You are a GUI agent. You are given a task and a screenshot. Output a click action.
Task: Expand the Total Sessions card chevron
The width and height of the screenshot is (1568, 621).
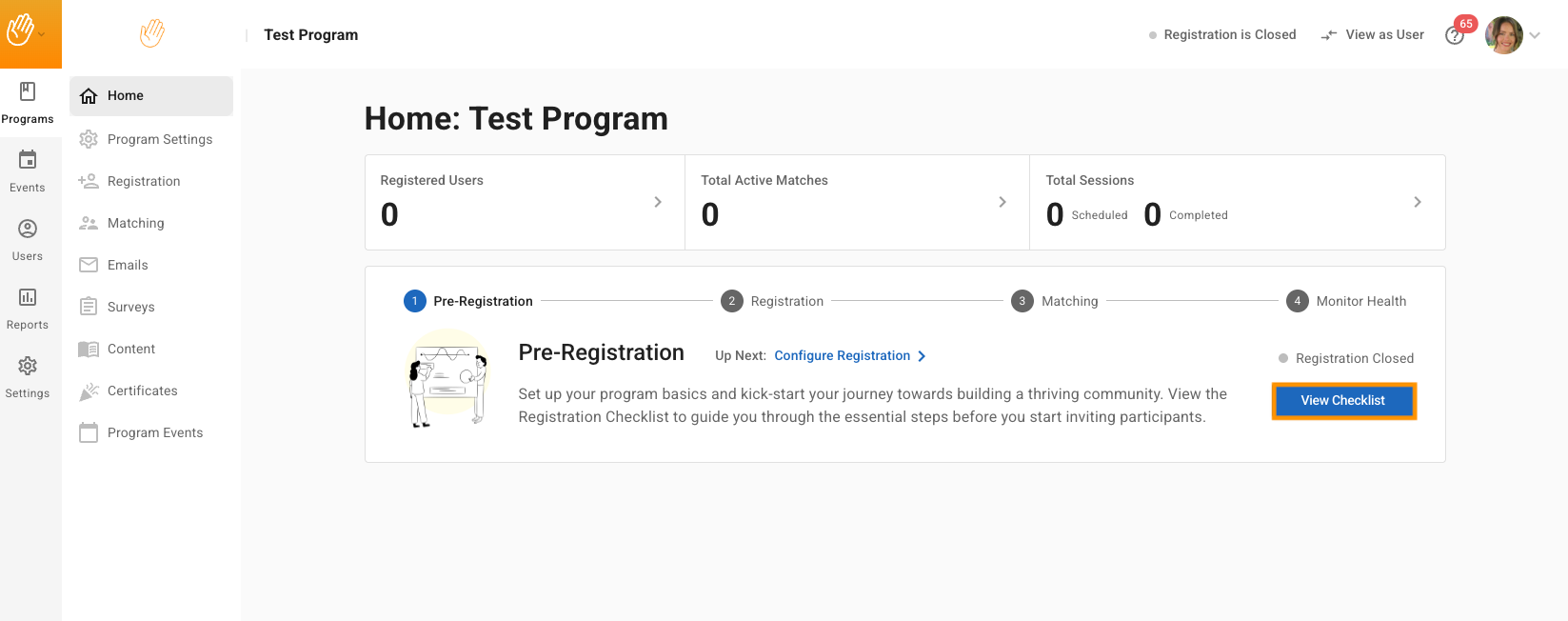[x=1418, y=202]
